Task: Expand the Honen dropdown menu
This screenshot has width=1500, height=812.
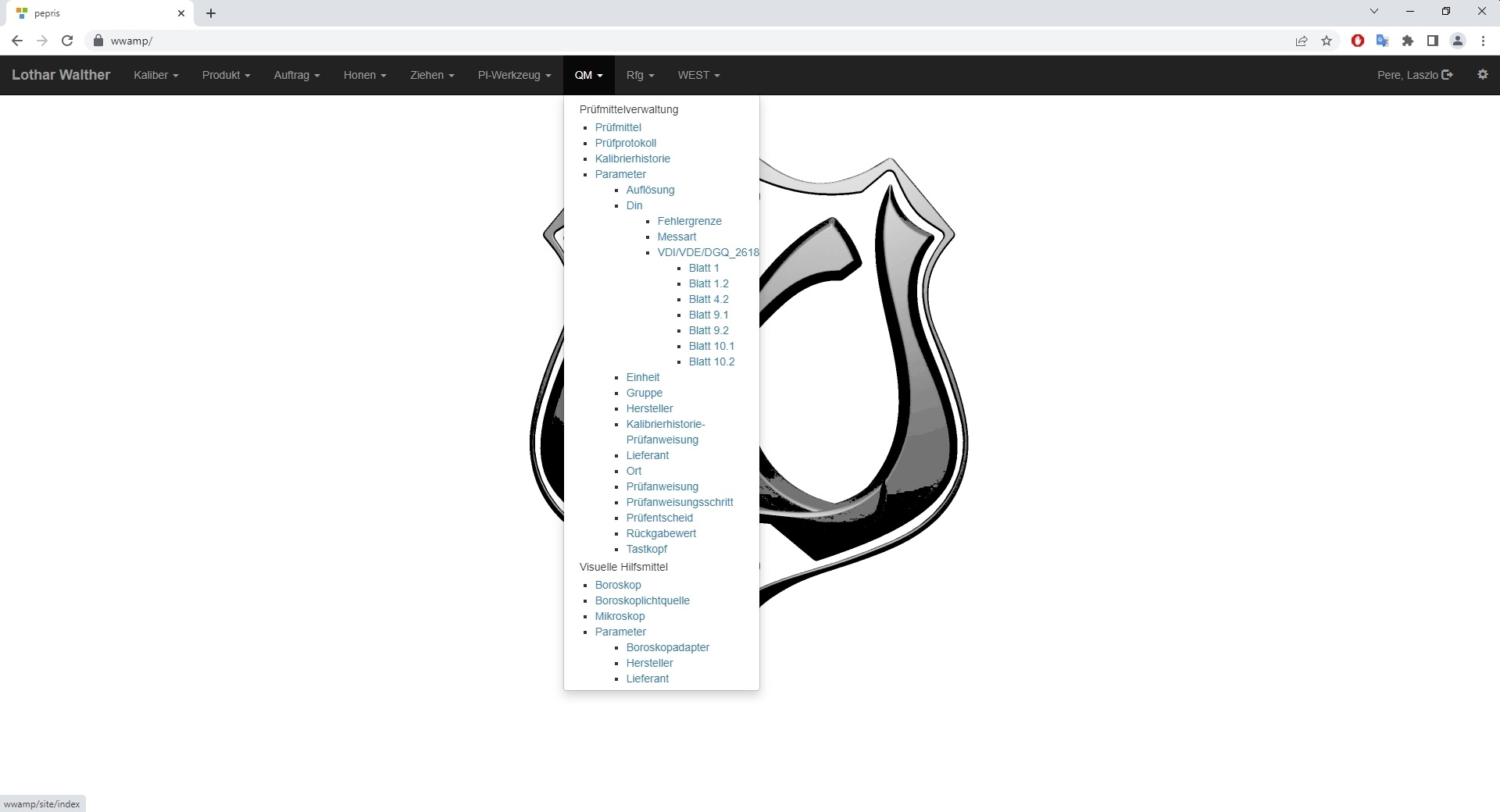Action: 365,75
